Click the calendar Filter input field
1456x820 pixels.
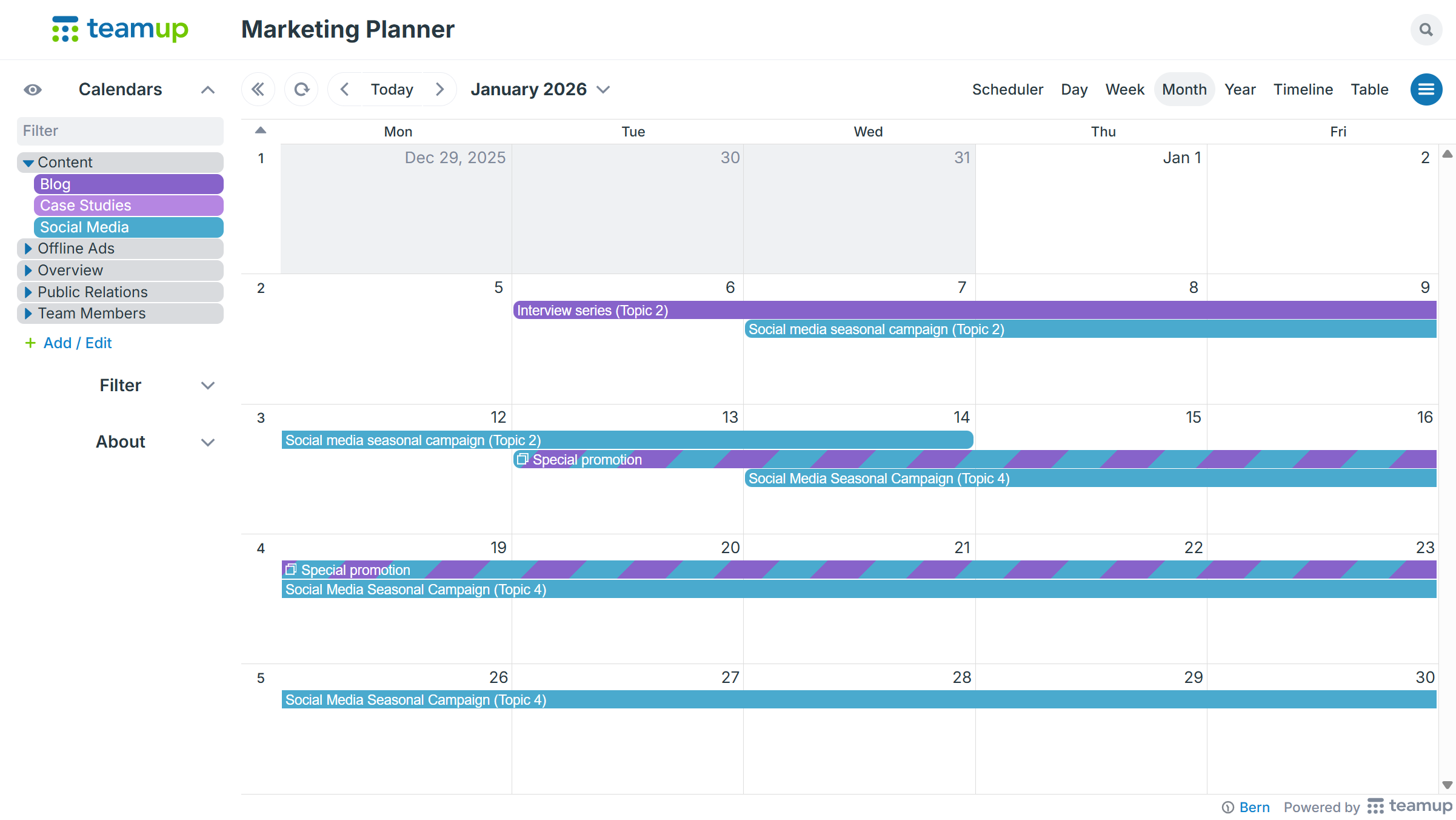120,131
